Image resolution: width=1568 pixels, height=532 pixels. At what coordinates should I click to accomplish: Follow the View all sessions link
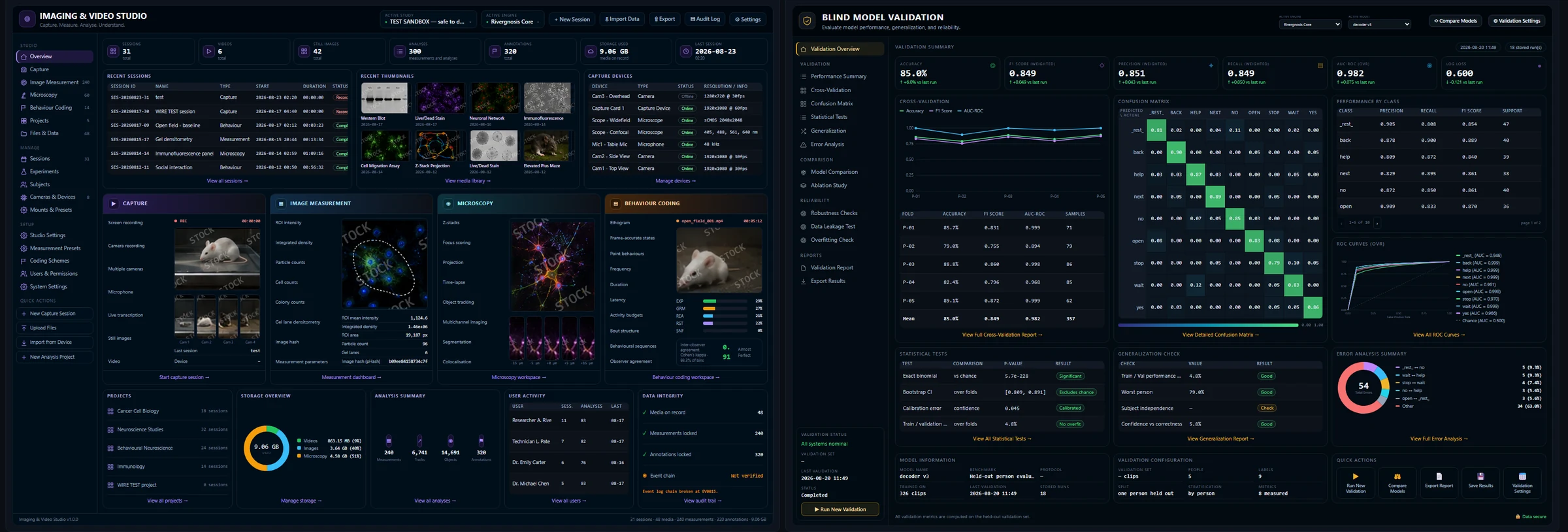(227, 181)
